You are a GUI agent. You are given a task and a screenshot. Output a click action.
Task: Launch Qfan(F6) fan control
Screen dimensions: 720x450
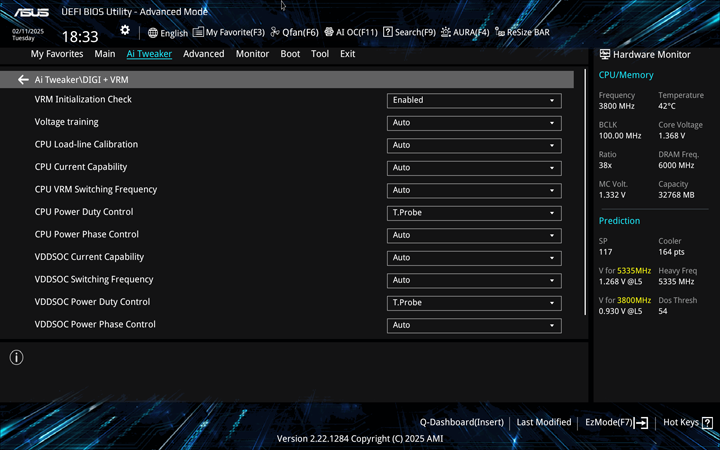pos(294,32)
